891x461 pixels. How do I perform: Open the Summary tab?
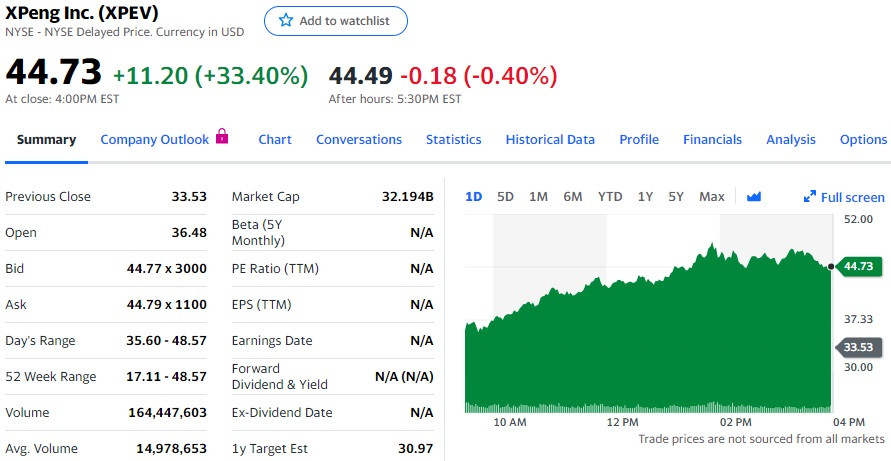(x=46, y=140)
